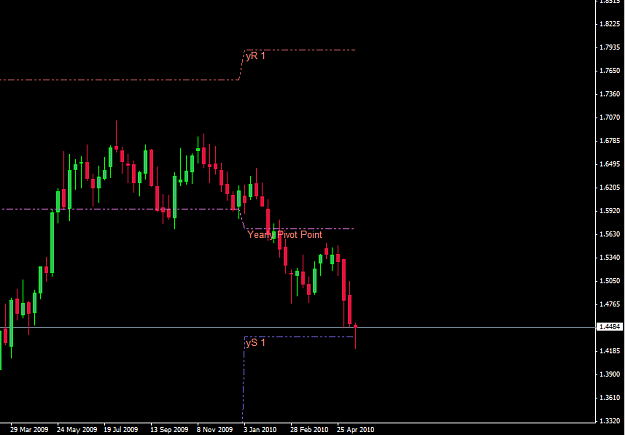Image resolution: width=625 pixels, height=435 pixels.
Task: Click the 1.7935 price scale value
Action: click(x=610, y=47)
